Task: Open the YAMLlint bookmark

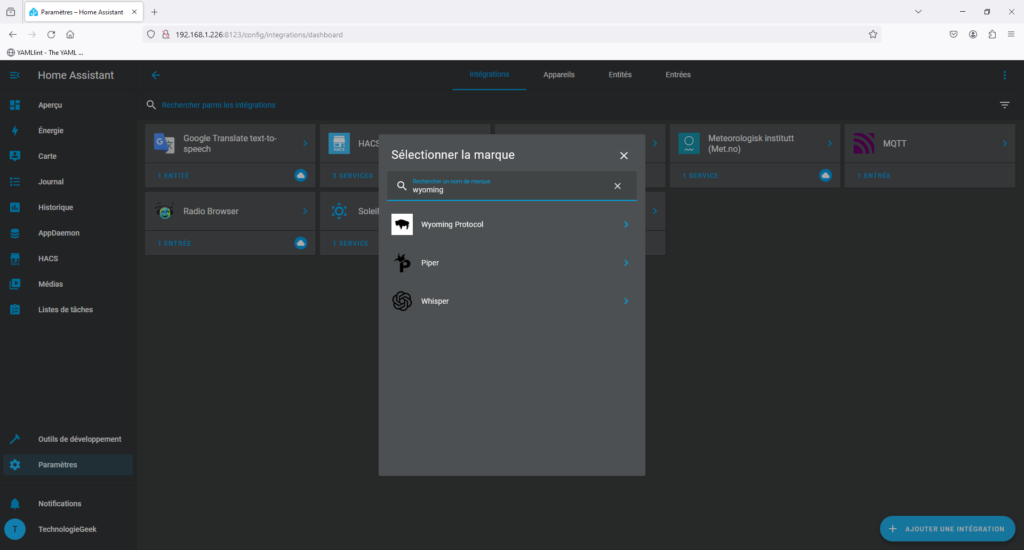Action: point(45,52)
